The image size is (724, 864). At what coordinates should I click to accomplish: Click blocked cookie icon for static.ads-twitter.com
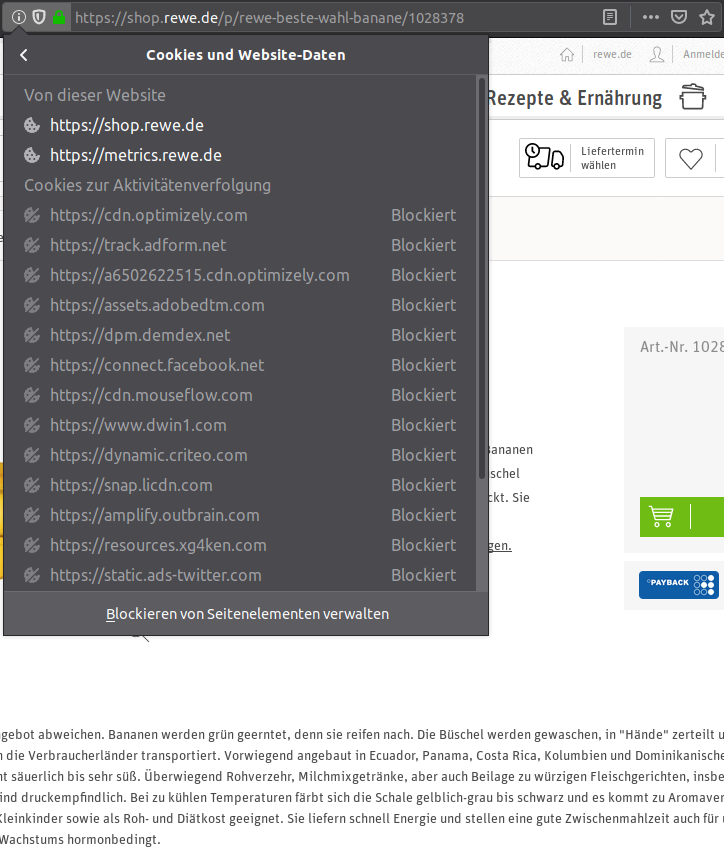pyautogui.click(x=32, y=575)
